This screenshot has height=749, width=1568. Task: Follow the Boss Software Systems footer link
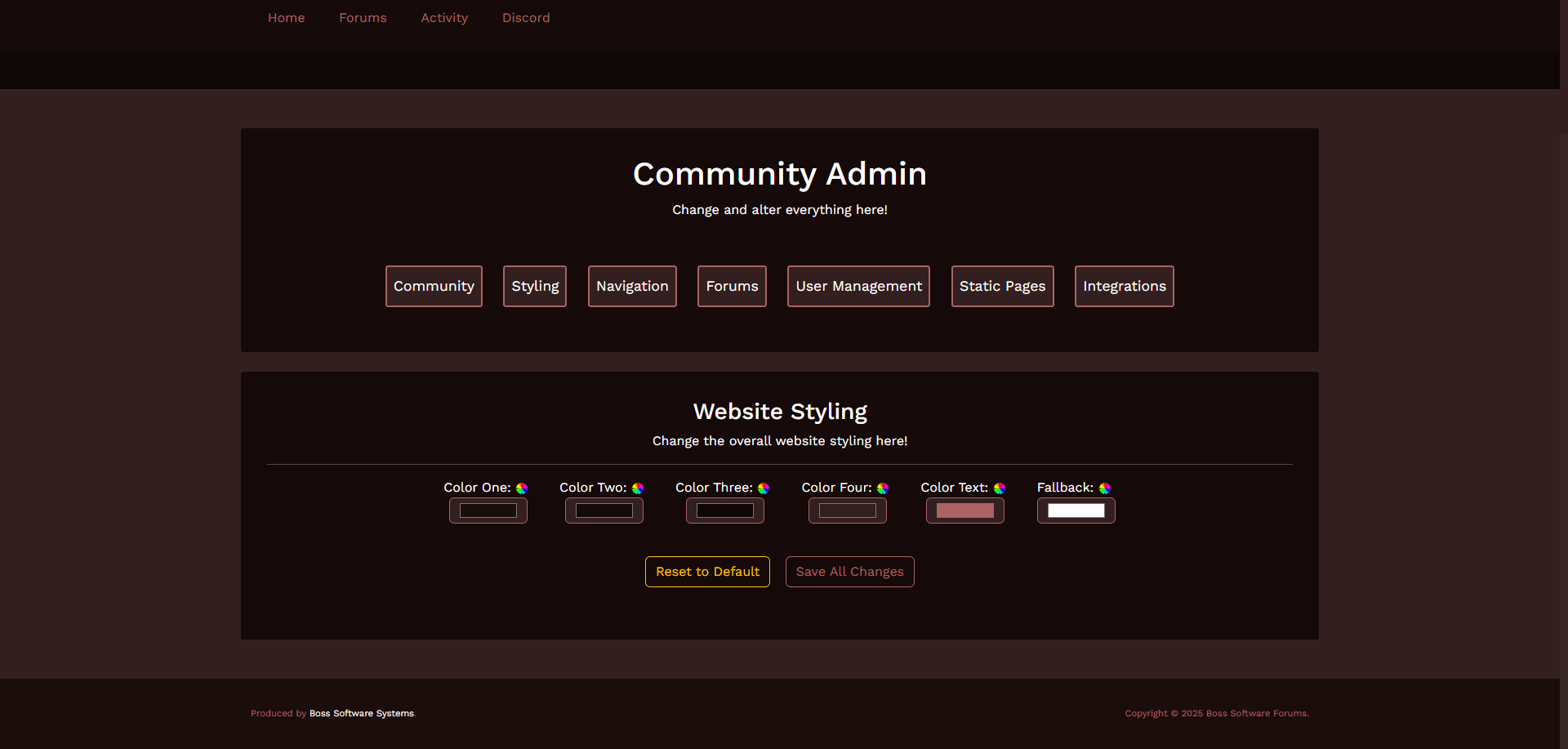[x=362, y=714]
